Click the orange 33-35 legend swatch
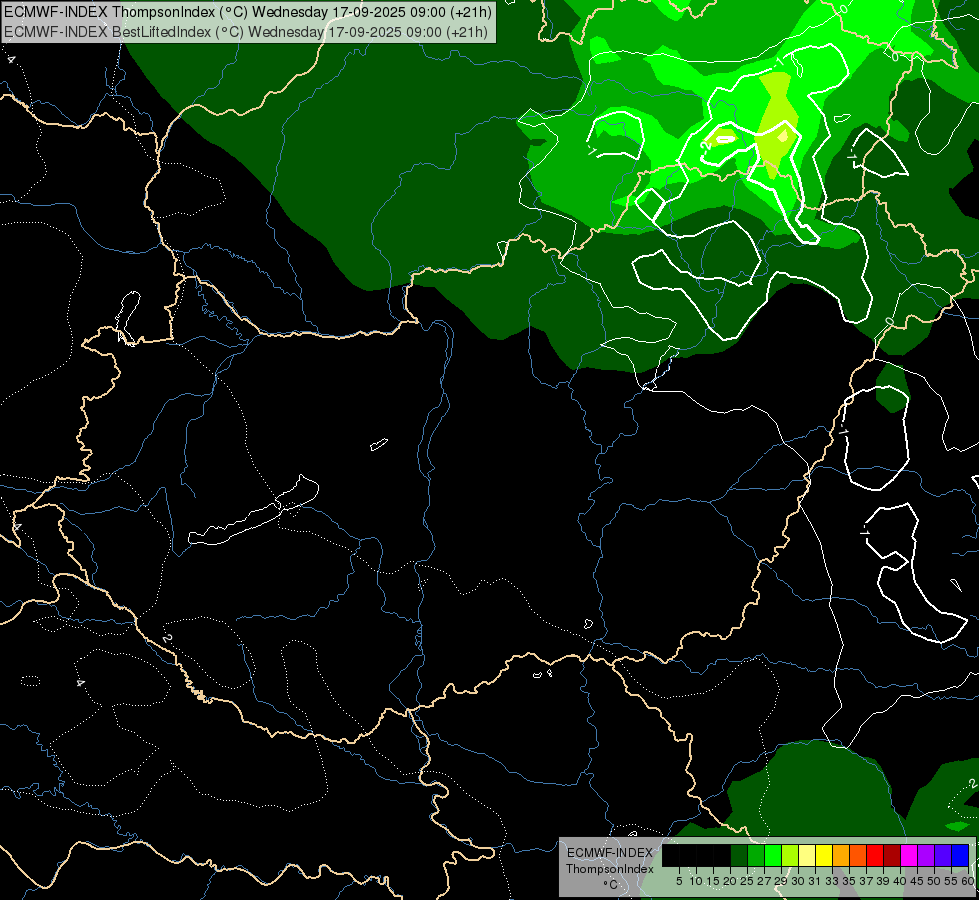Viewport: 979px width, 900px height. pos(840,855)
